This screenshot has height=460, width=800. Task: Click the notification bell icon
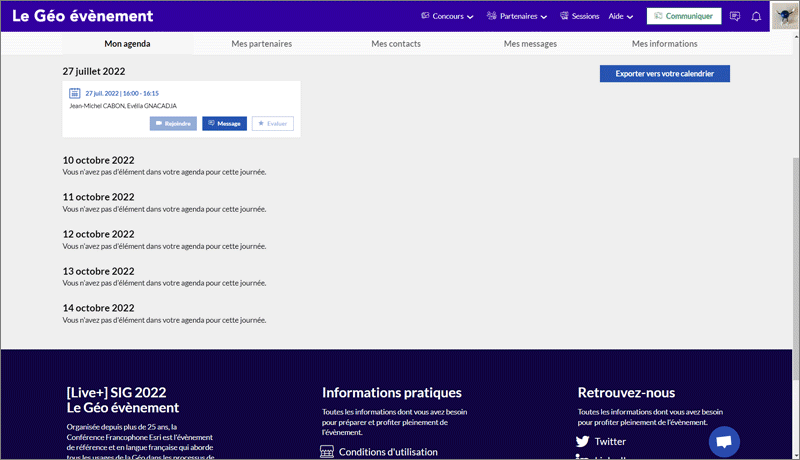[756, 16]
